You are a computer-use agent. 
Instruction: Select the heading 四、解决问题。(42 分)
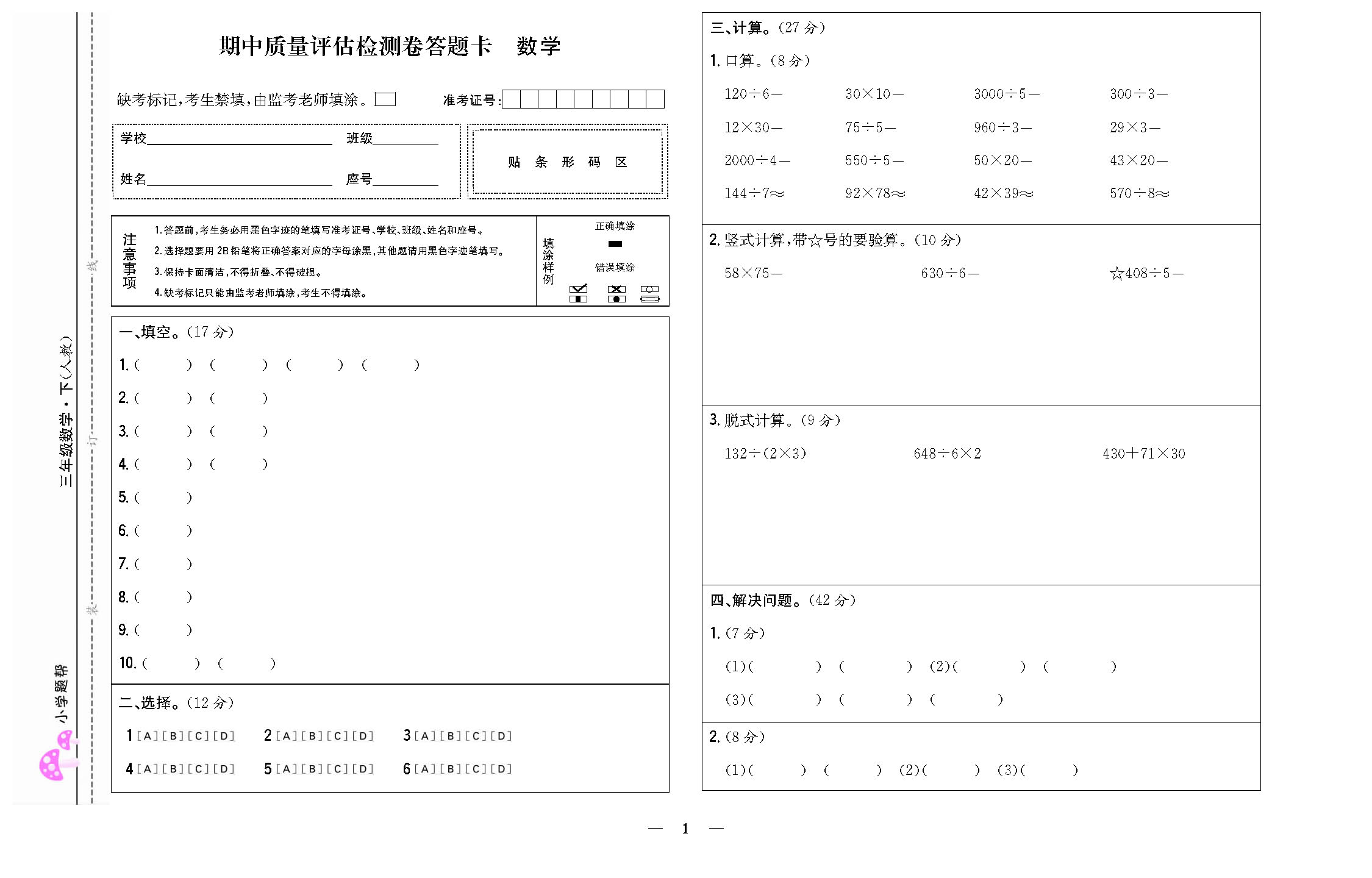click(x=784, y=601)
